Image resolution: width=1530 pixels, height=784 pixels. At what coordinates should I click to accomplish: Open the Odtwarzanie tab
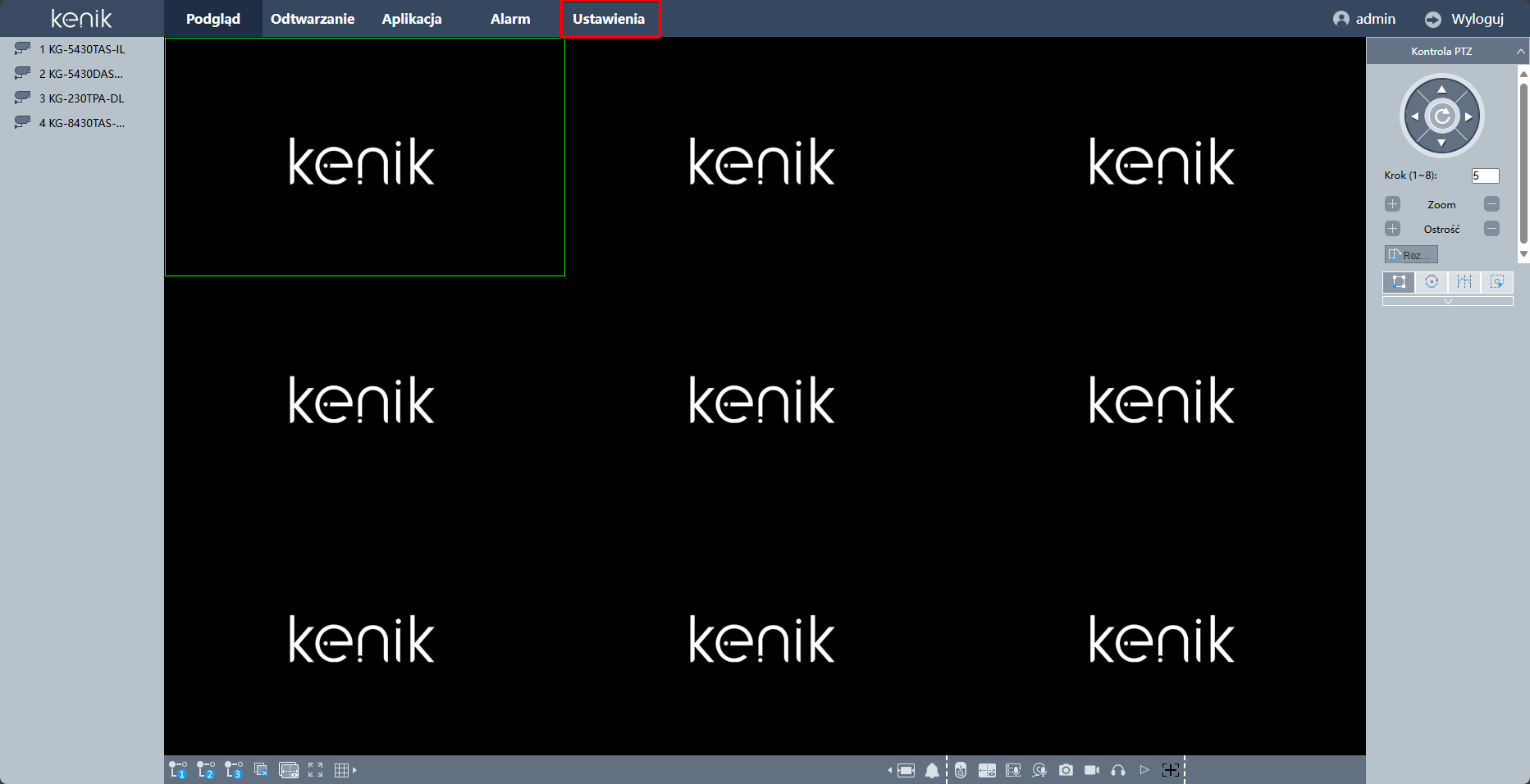pyautogui.click(x=313, y=19)
